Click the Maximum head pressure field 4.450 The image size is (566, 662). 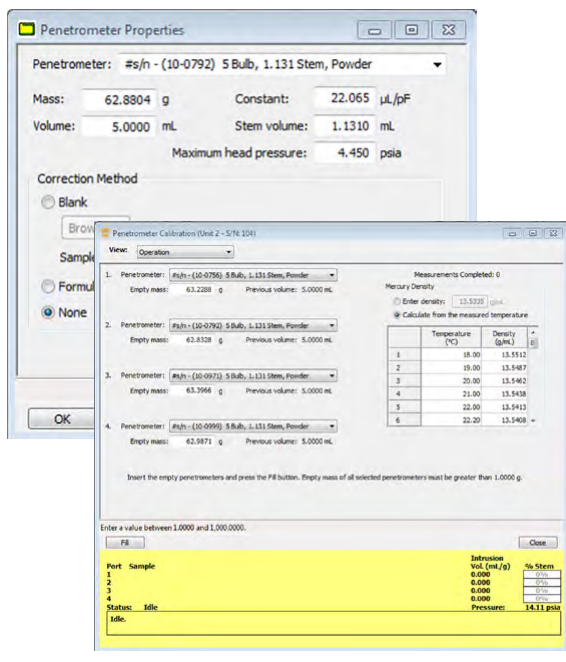coord(344,153)
